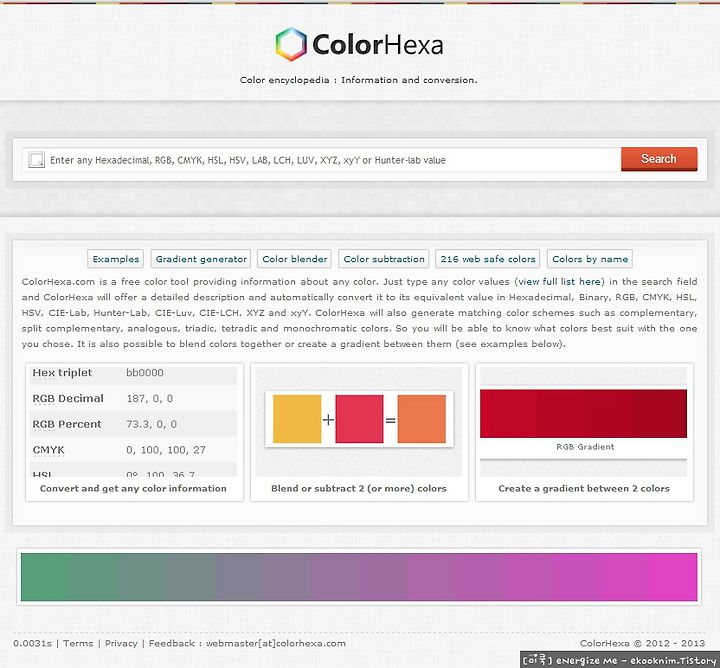Screen dimensions: 720x668
Task: Click the '0, 100, 100, 27' value
Action: click(166, 450)
